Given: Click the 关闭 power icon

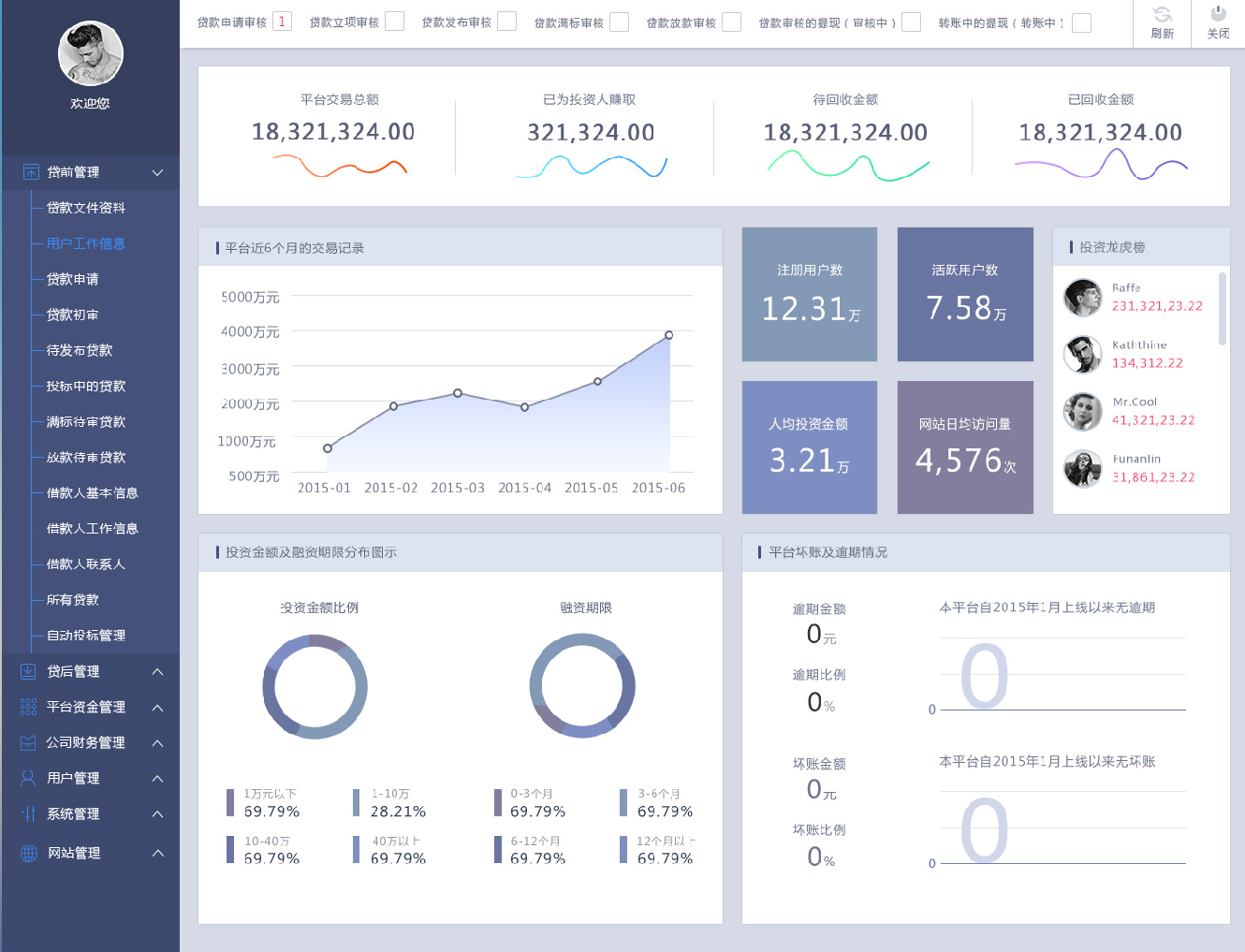Looking at the screenshot, I should coord(1218,14).
